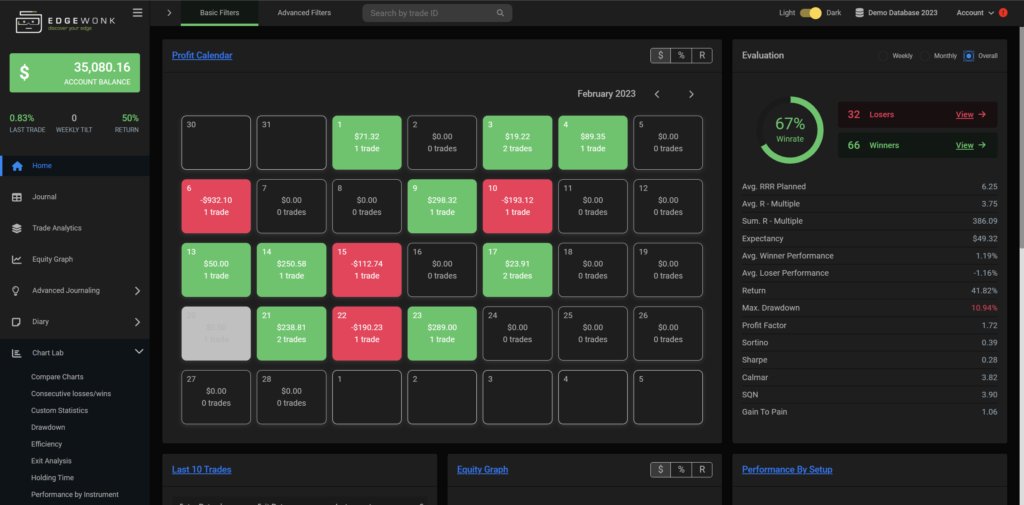Click the Diary note icon
This screenshot has height=505, width=1024.
click(17, 322)
